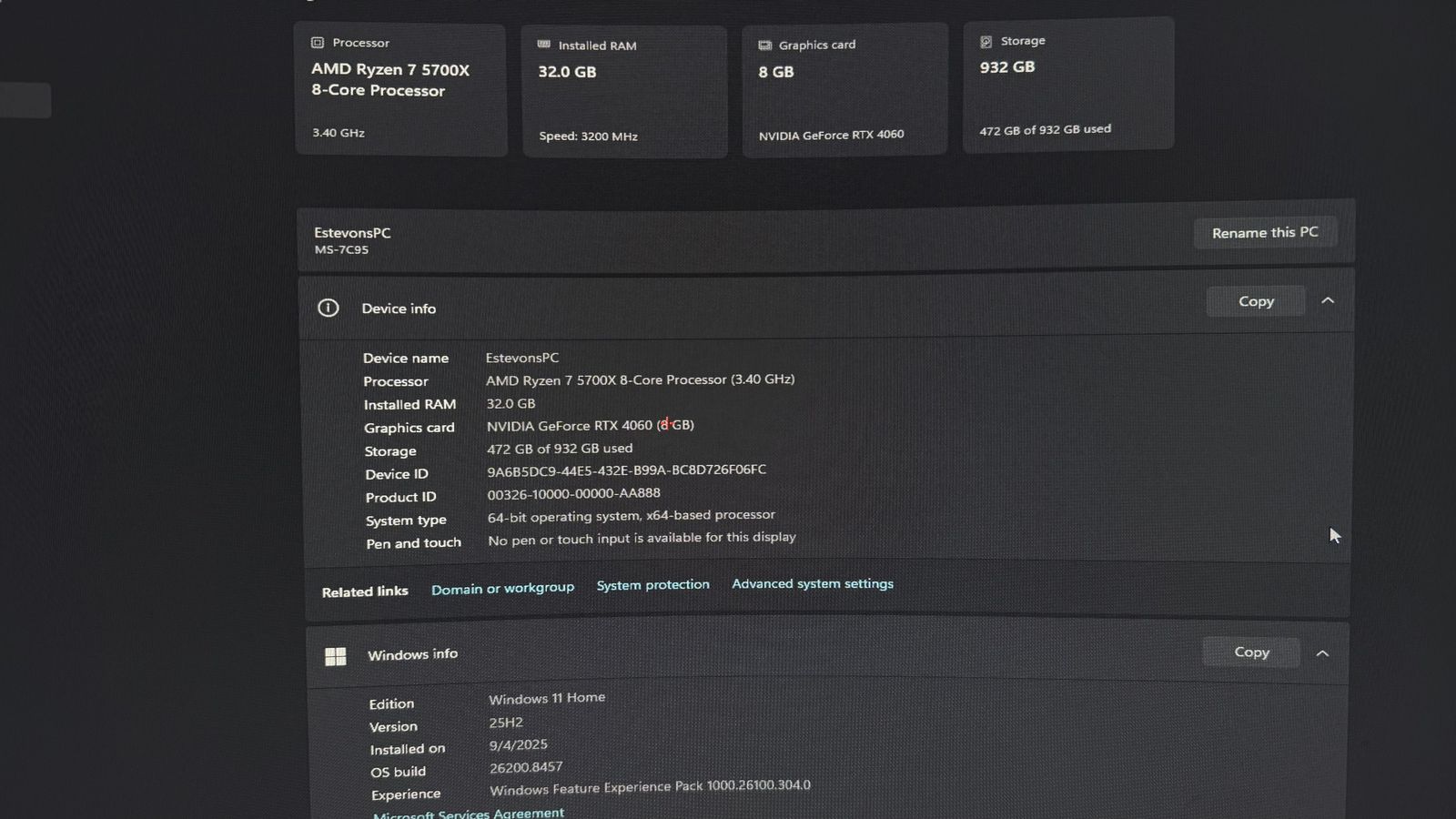Open System protection link

tap(652, 585)
